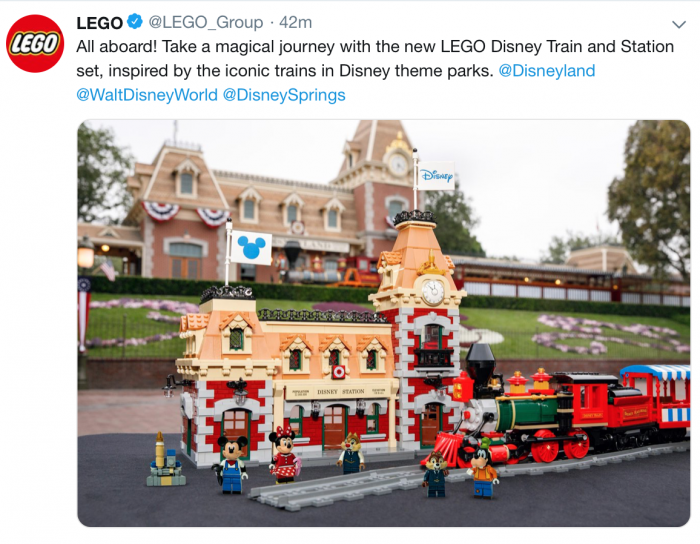The width and height of the screenshot is (700, 544).
Task: Open the LEGO display name profile
Action: (x=99, y=22)
